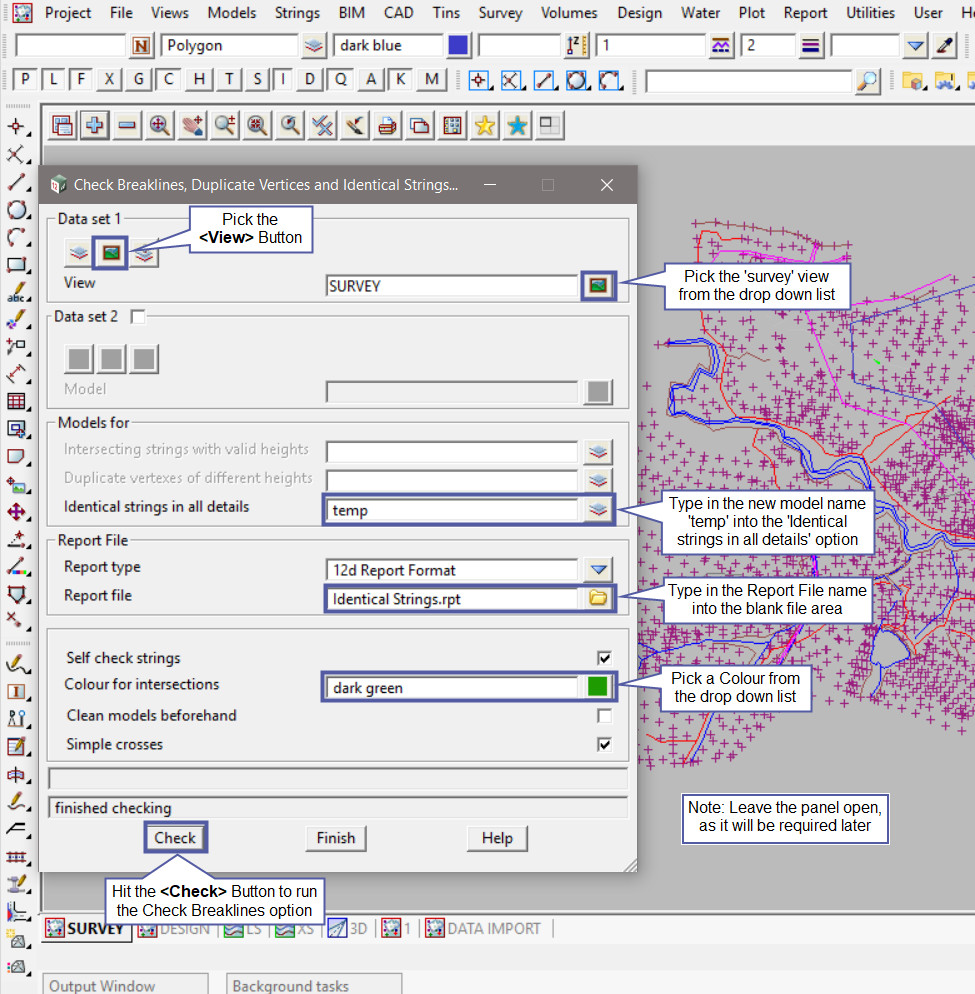Screen dimensions: 975x994
Task: Enable Clean models beforehand checkbox
Action: point(604,716)
